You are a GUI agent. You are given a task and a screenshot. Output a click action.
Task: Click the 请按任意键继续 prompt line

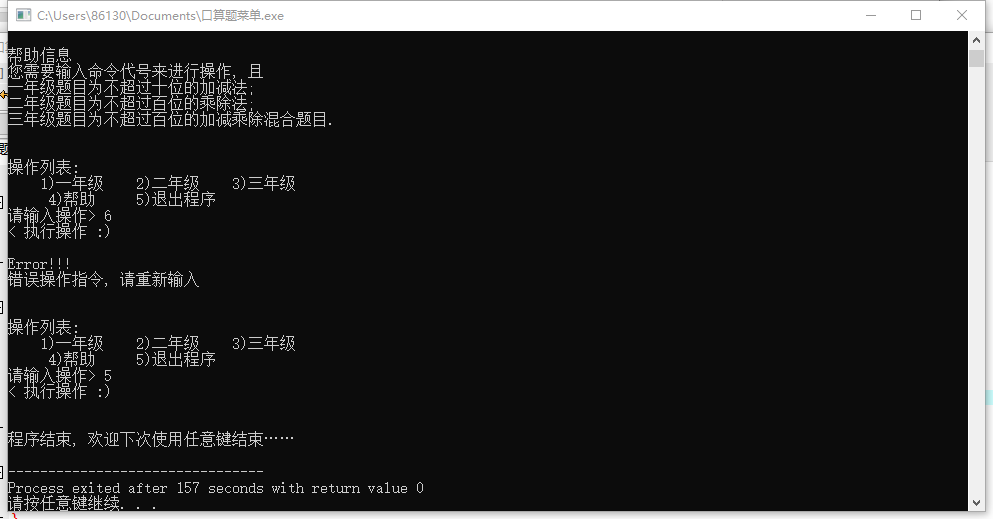(82, 504)
